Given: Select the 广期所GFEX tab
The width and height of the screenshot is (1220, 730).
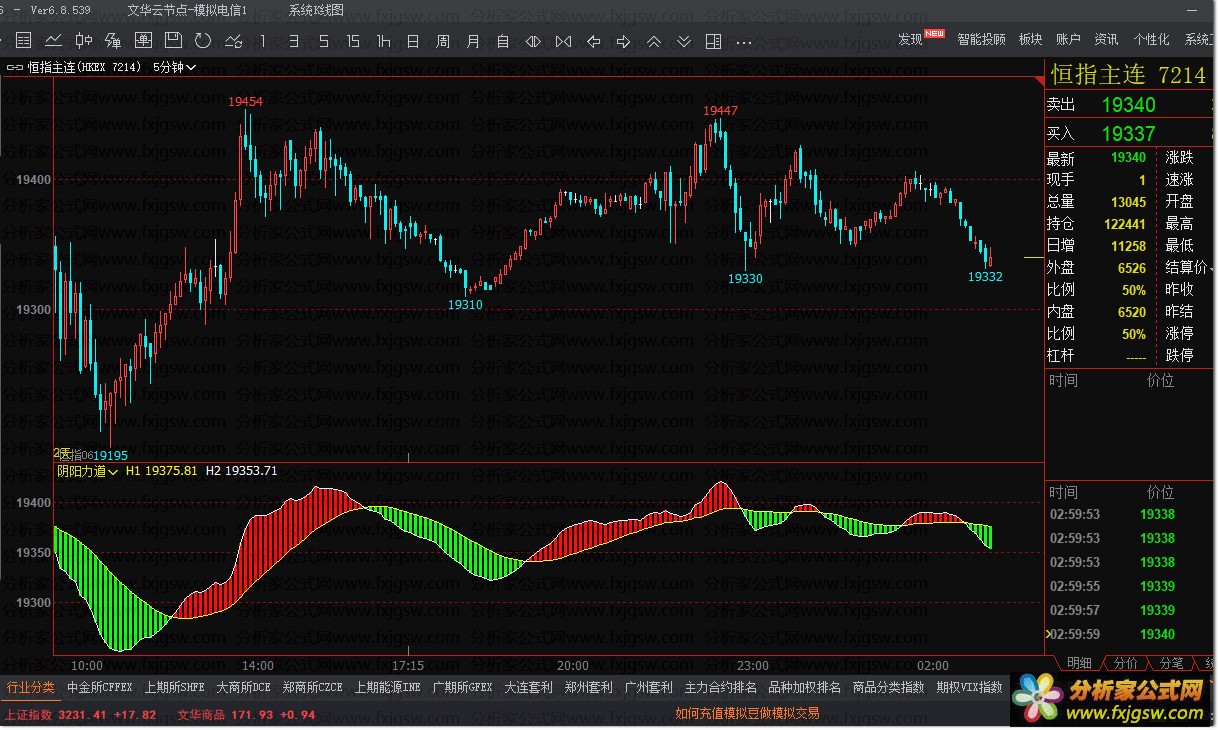Looking at the screenshot, I should point(462,687).
